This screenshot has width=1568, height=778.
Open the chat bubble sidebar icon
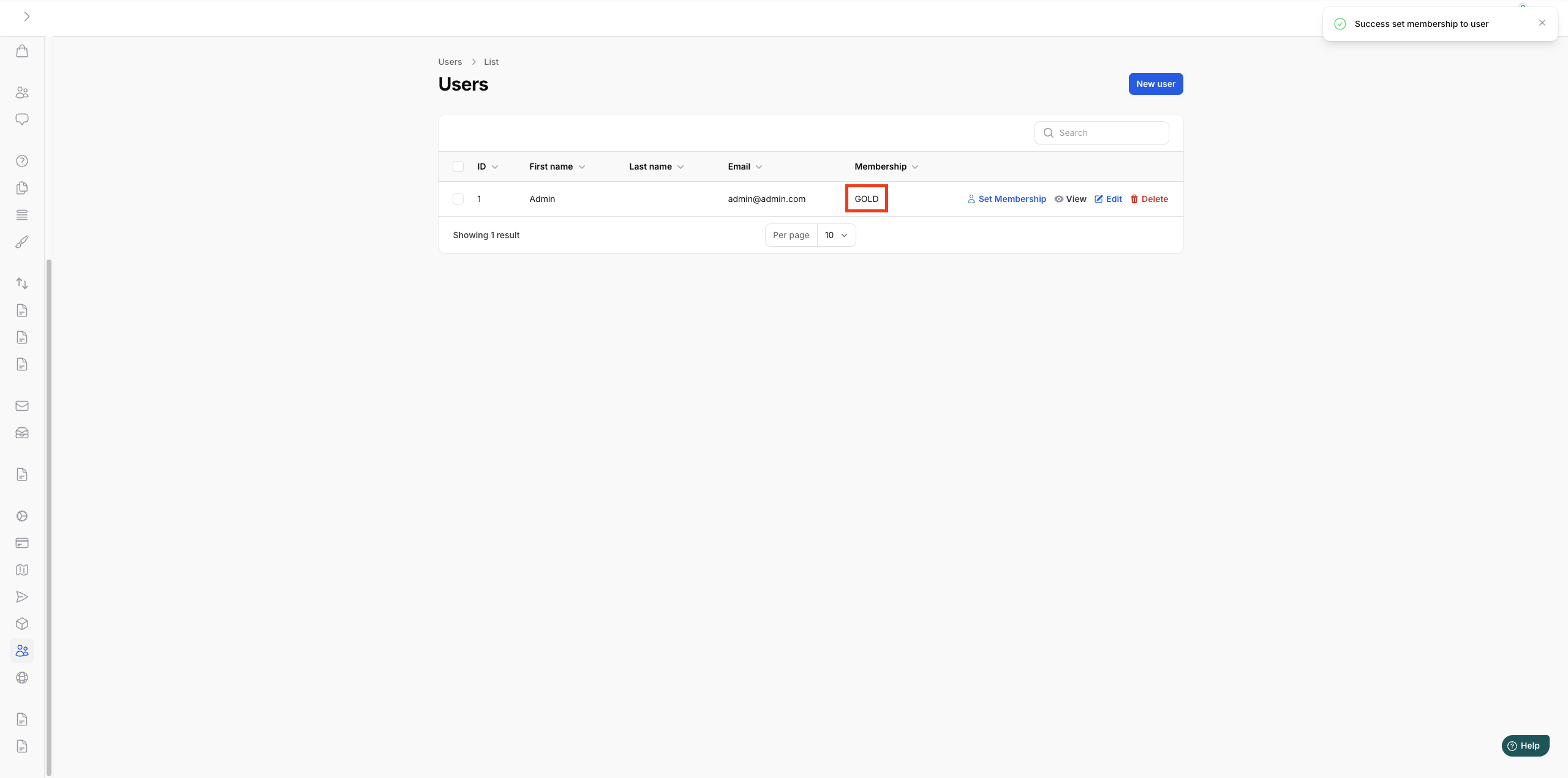point(22,119)
